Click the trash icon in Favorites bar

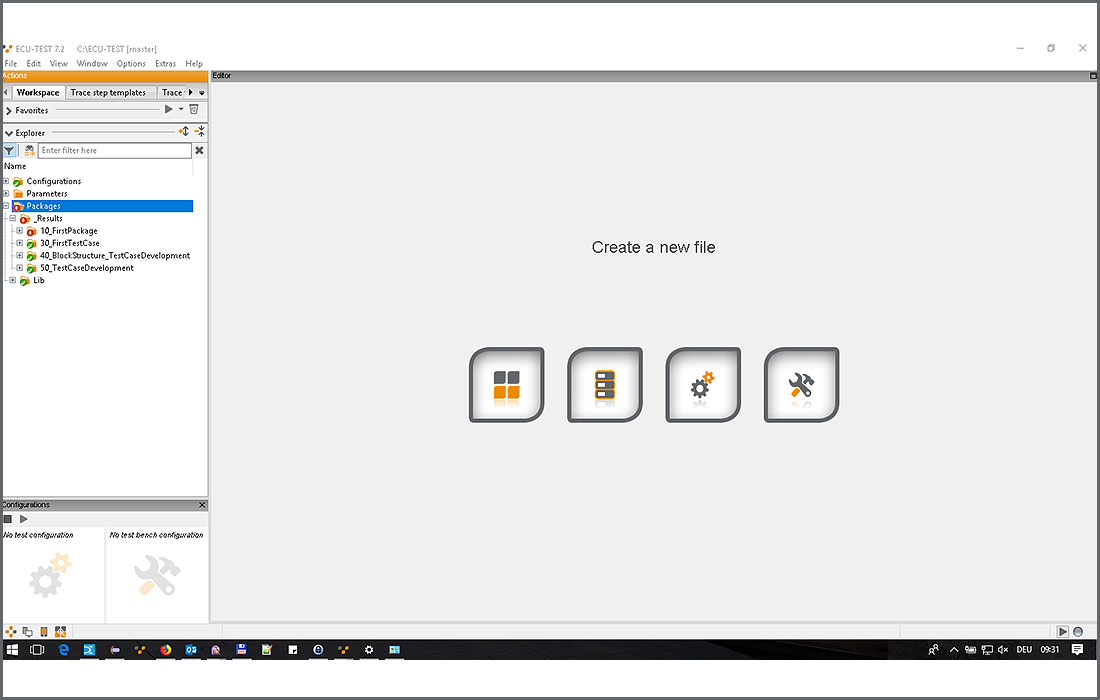click(194, 110)
